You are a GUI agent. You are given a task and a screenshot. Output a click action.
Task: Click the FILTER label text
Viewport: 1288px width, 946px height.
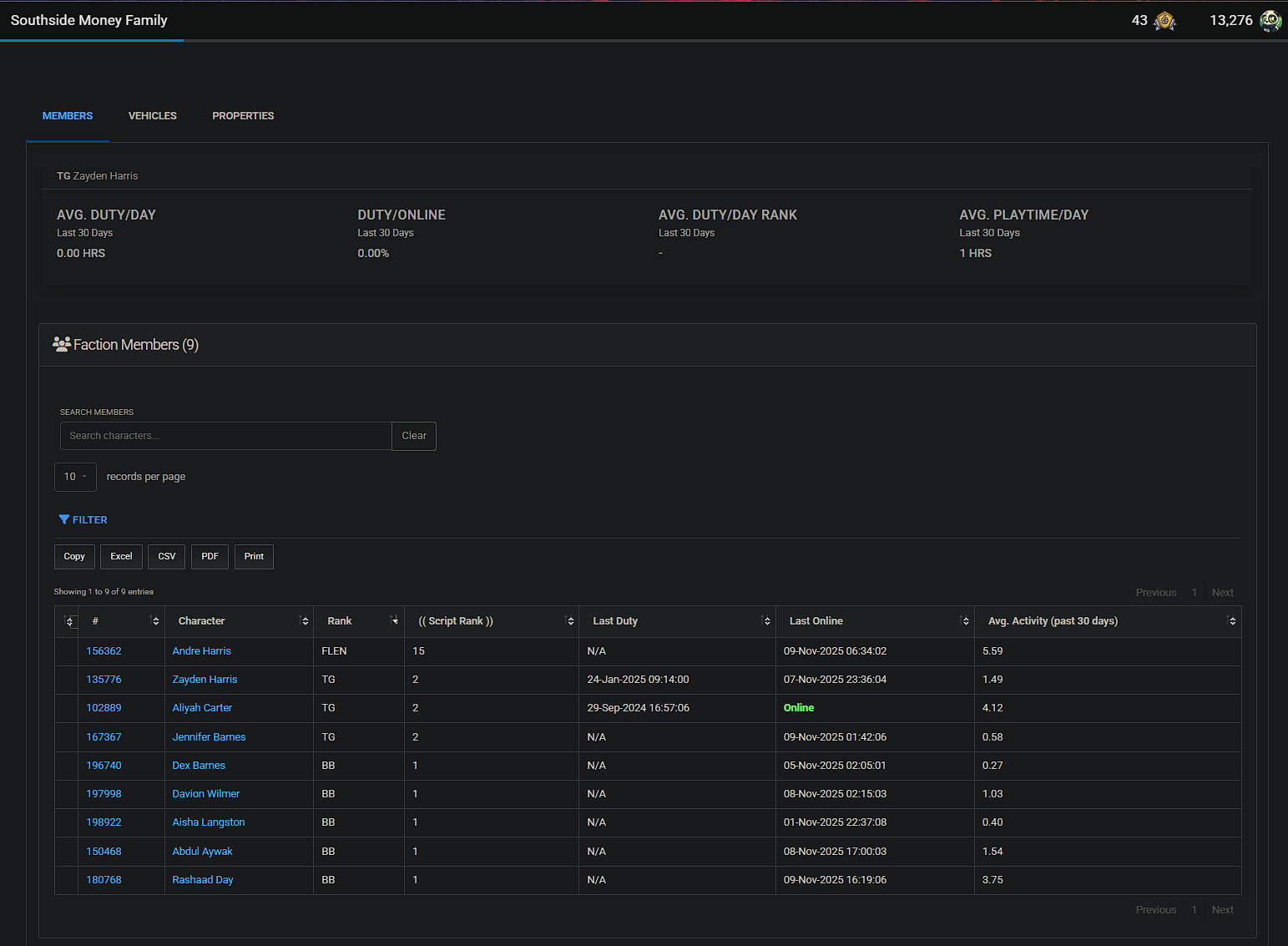click(90, 520)
